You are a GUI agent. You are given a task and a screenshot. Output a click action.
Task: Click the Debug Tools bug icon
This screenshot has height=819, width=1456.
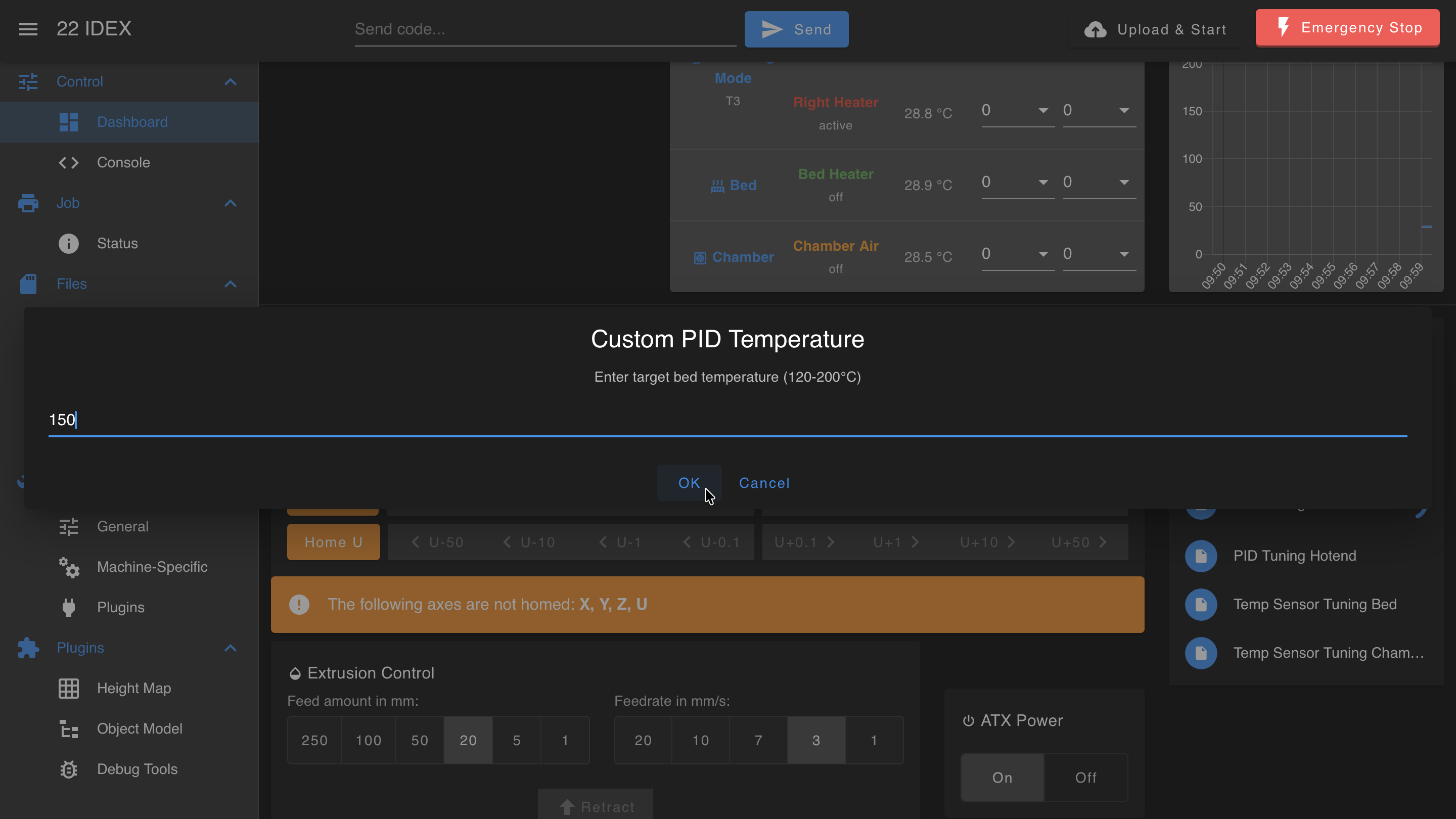point(68,769)
